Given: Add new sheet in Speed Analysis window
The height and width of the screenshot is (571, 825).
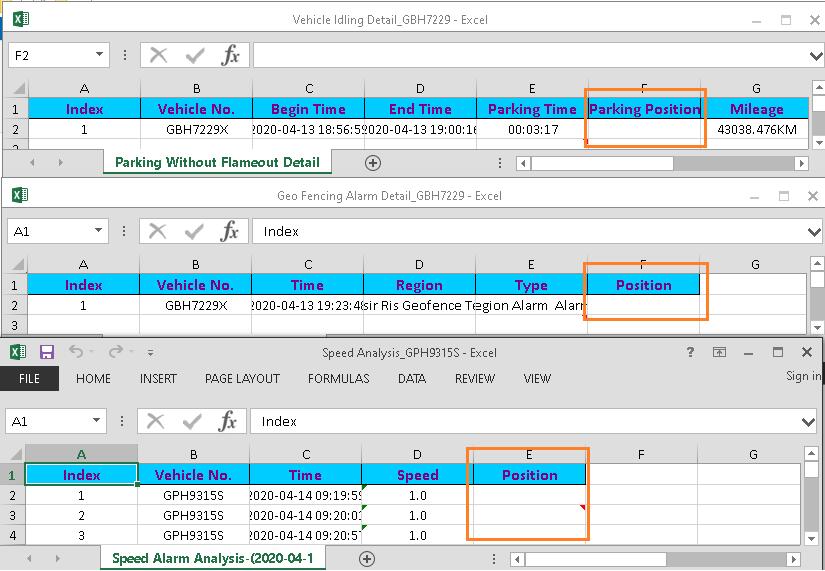Looking at the screenshot, I should point(367,558).
